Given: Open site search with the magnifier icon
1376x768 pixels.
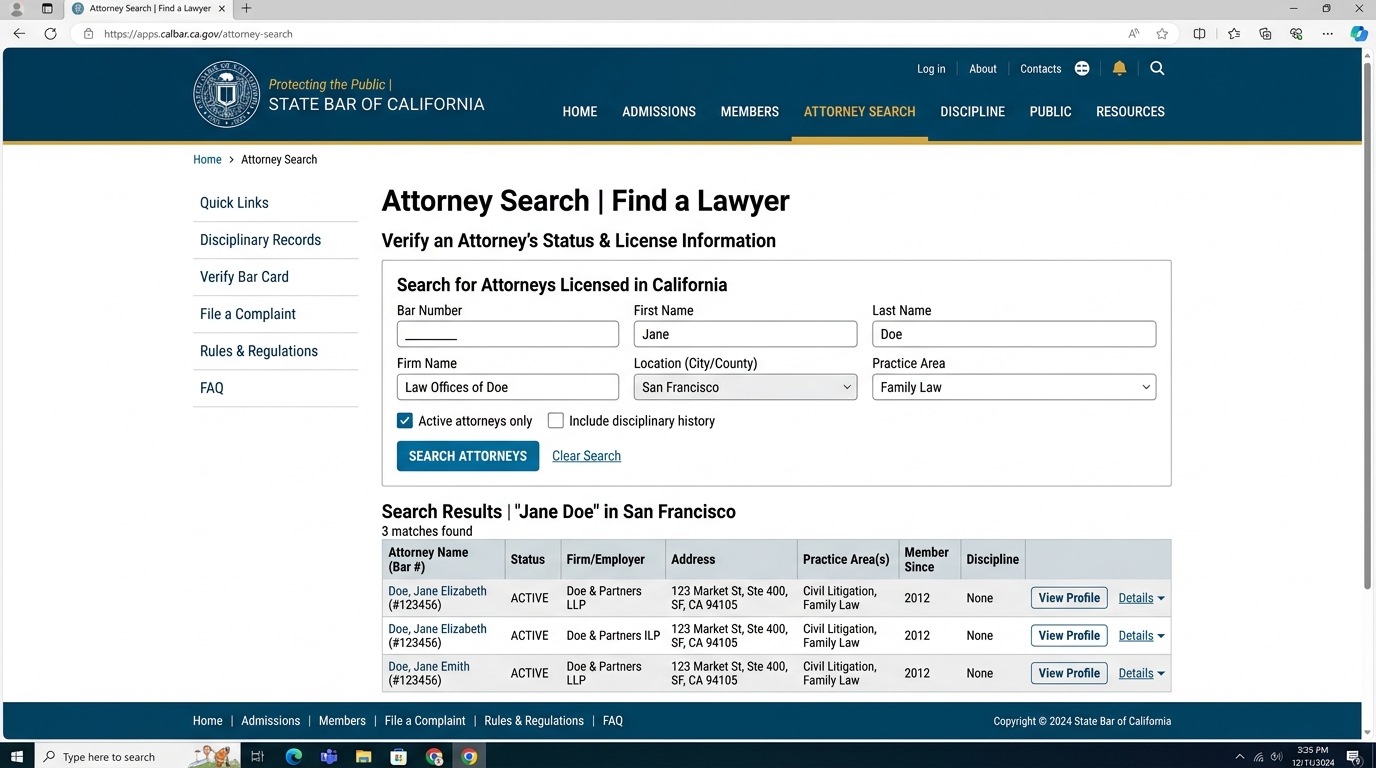Looking at the screenshot, I should 1157,69.
